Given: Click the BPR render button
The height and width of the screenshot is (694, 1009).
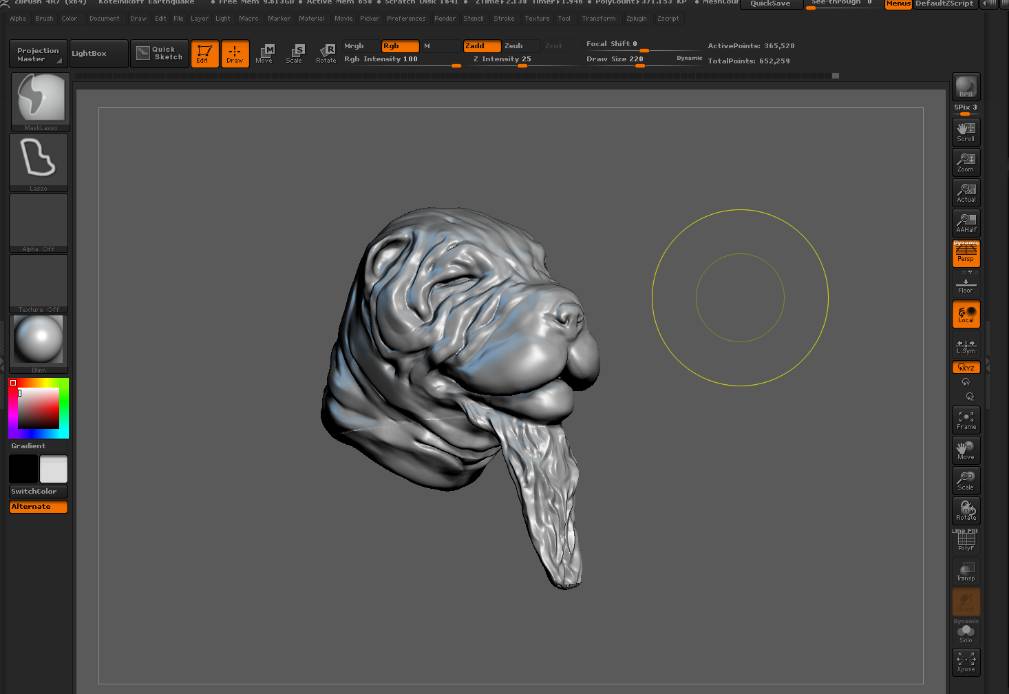Looking at the screenshot, I should coord(966,87).
